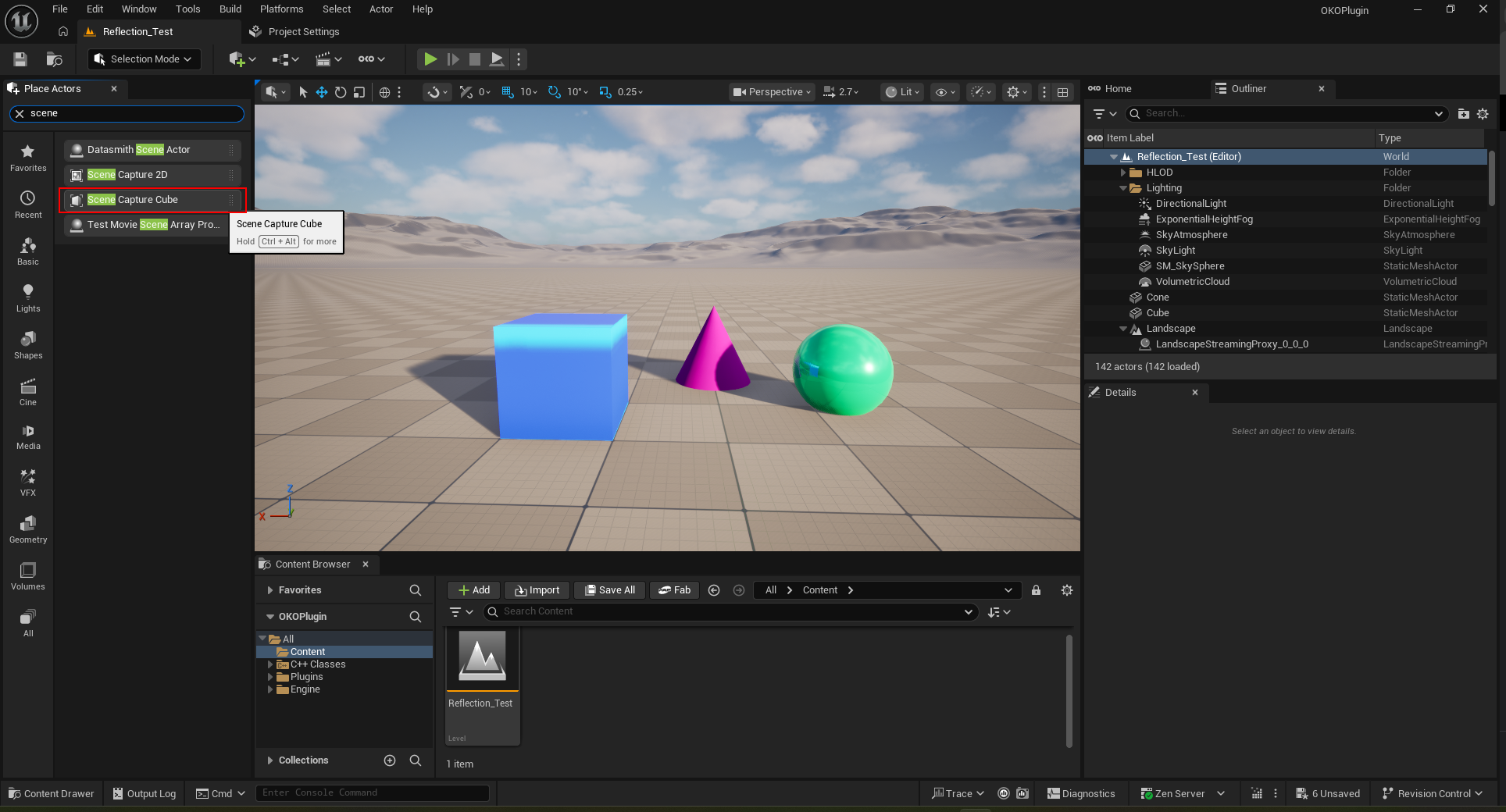This screenshot has height=812, width=1506.
Task: Click the Play button in the toolbar
Action: (x=430, y=59)
